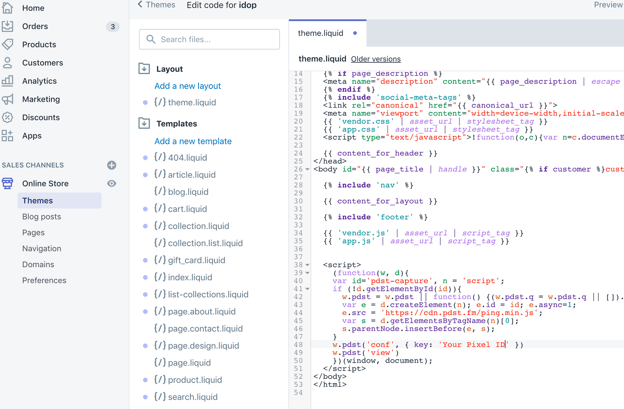Screen dimensions: 624x409
Task: Click the Customers person icon
Action: click(8, 62)
